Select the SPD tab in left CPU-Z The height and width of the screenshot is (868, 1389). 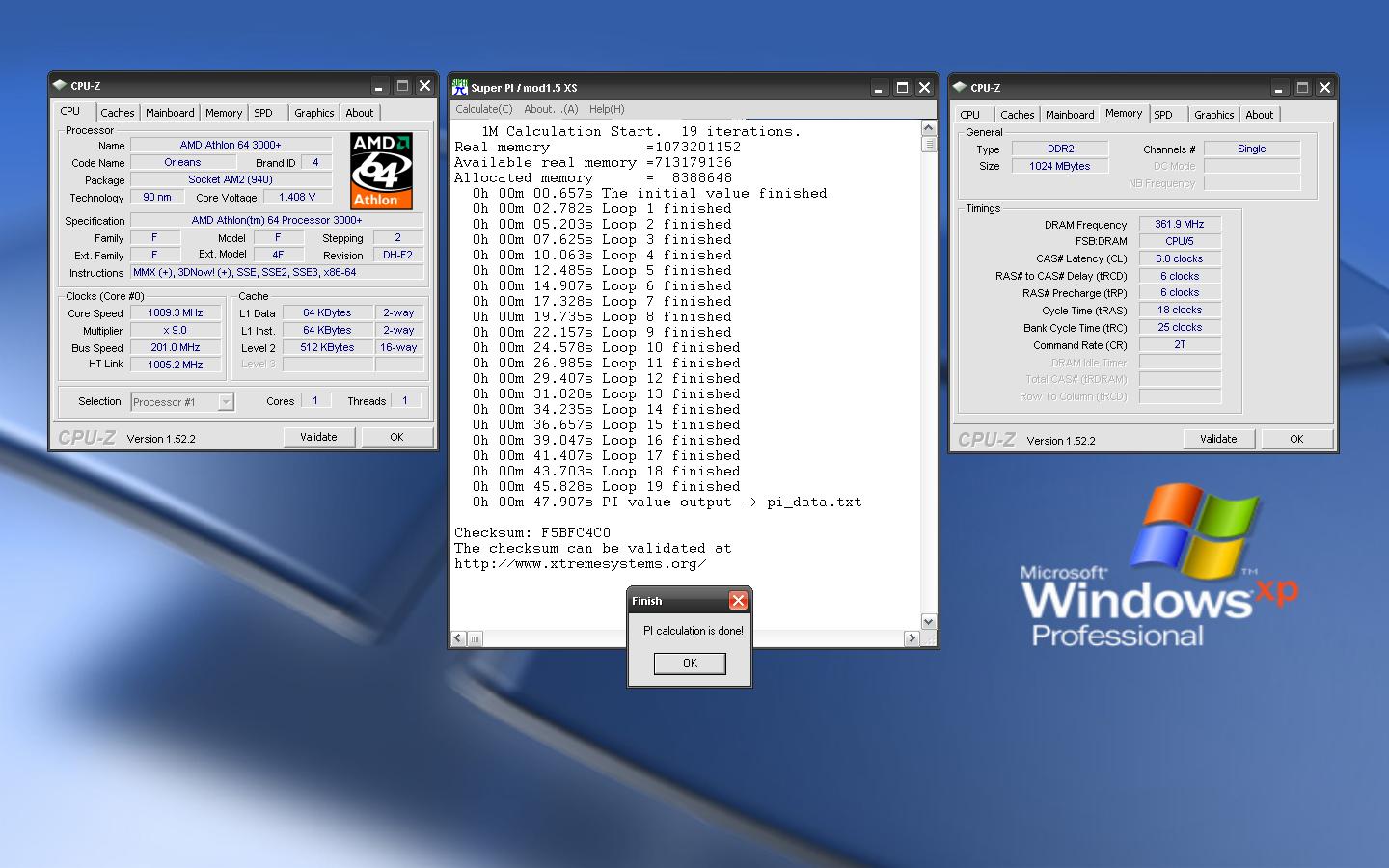[263, 113]
